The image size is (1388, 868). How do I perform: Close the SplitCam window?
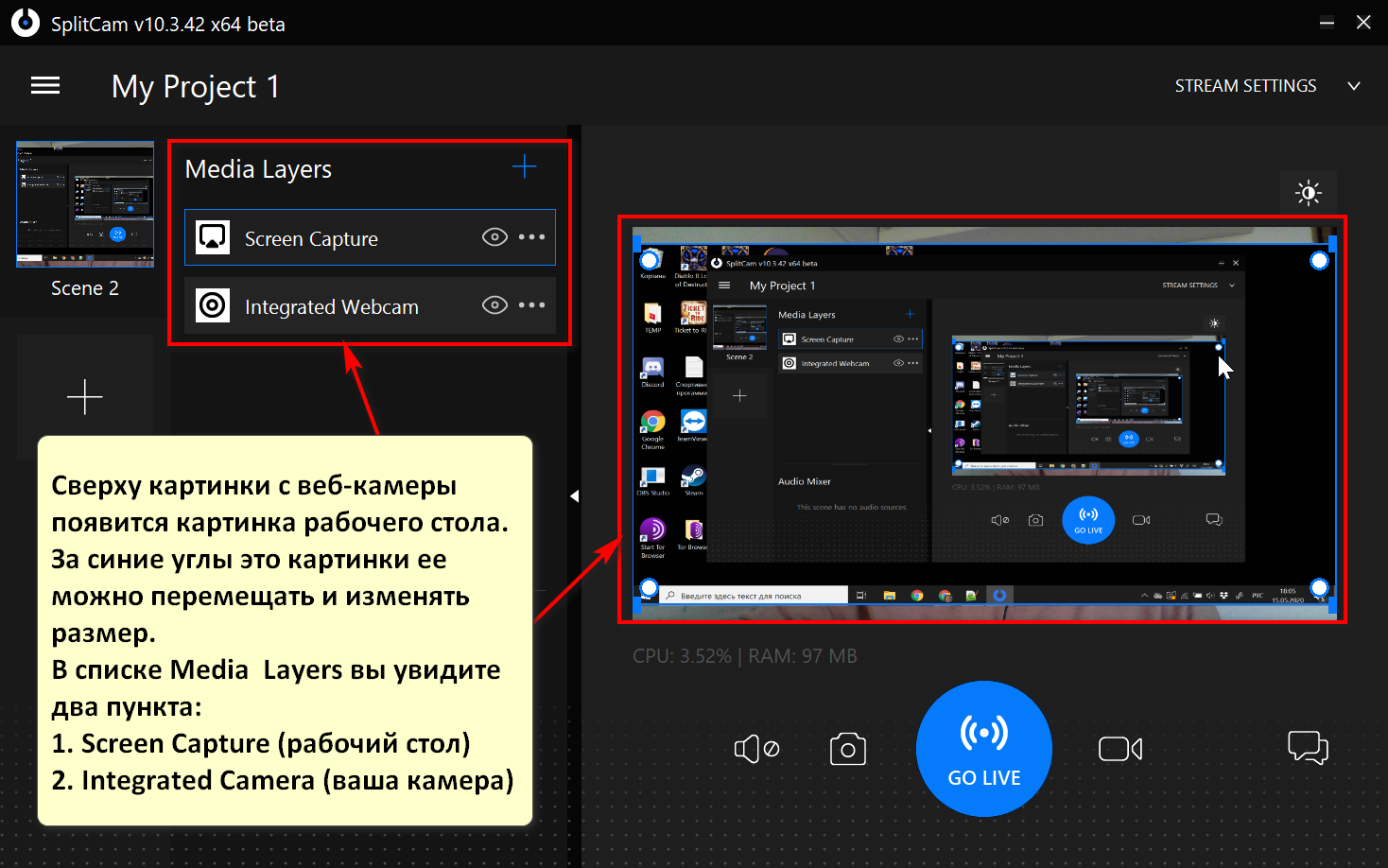pos(1363,23)
